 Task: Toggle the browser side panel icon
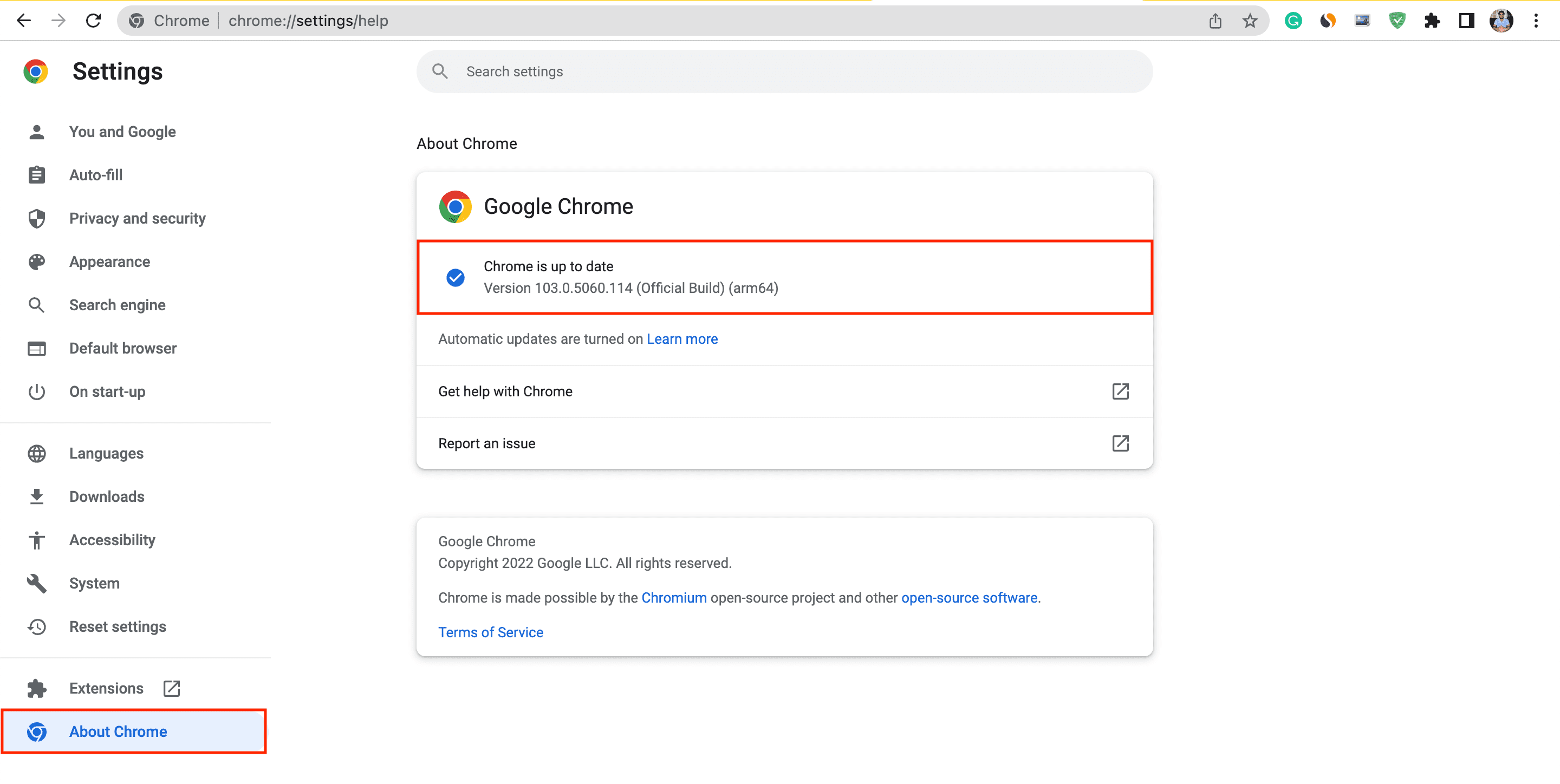[x=1467, y=21]
